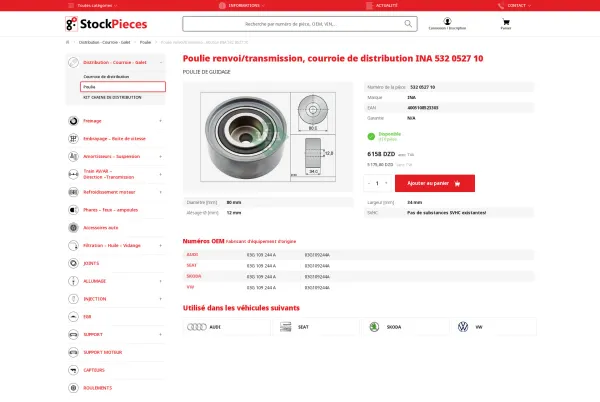
Task: Click the VW brand logo
Action: point(463,327)
